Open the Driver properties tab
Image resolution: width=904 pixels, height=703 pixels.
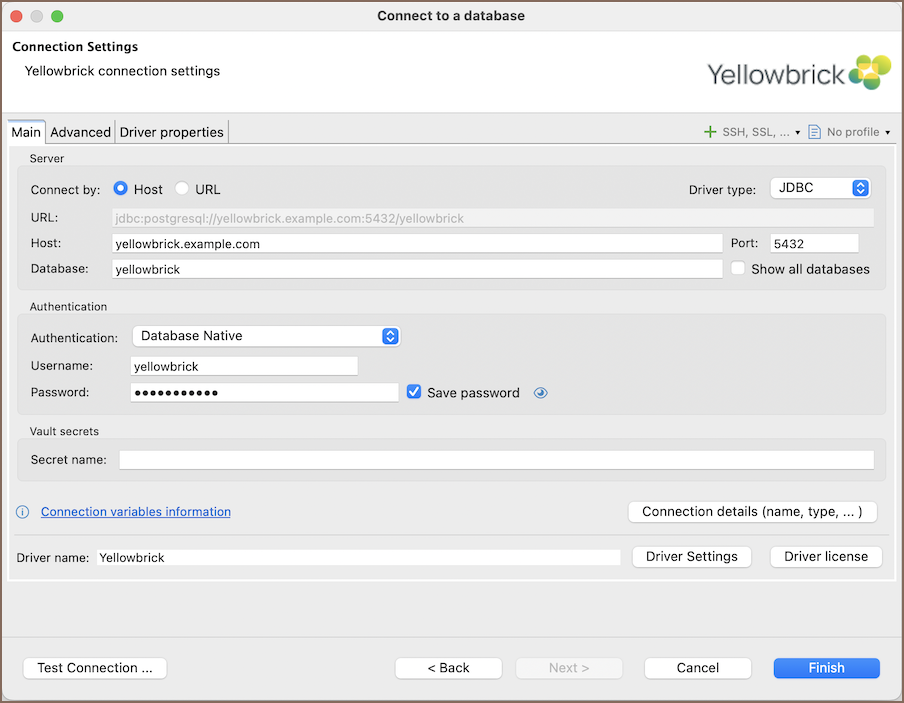tap(171, 132)
